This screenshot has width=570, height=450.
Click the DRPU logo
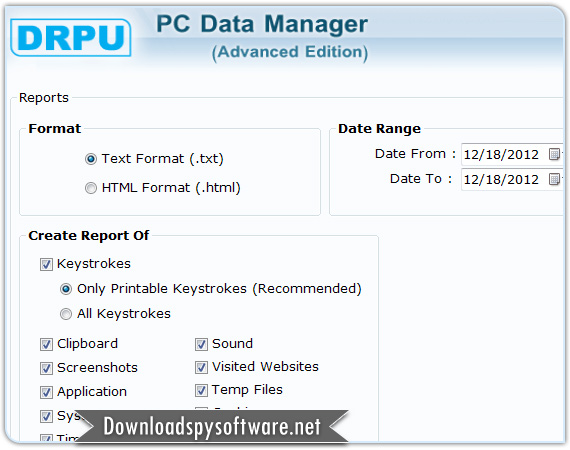tap(71, 37)
